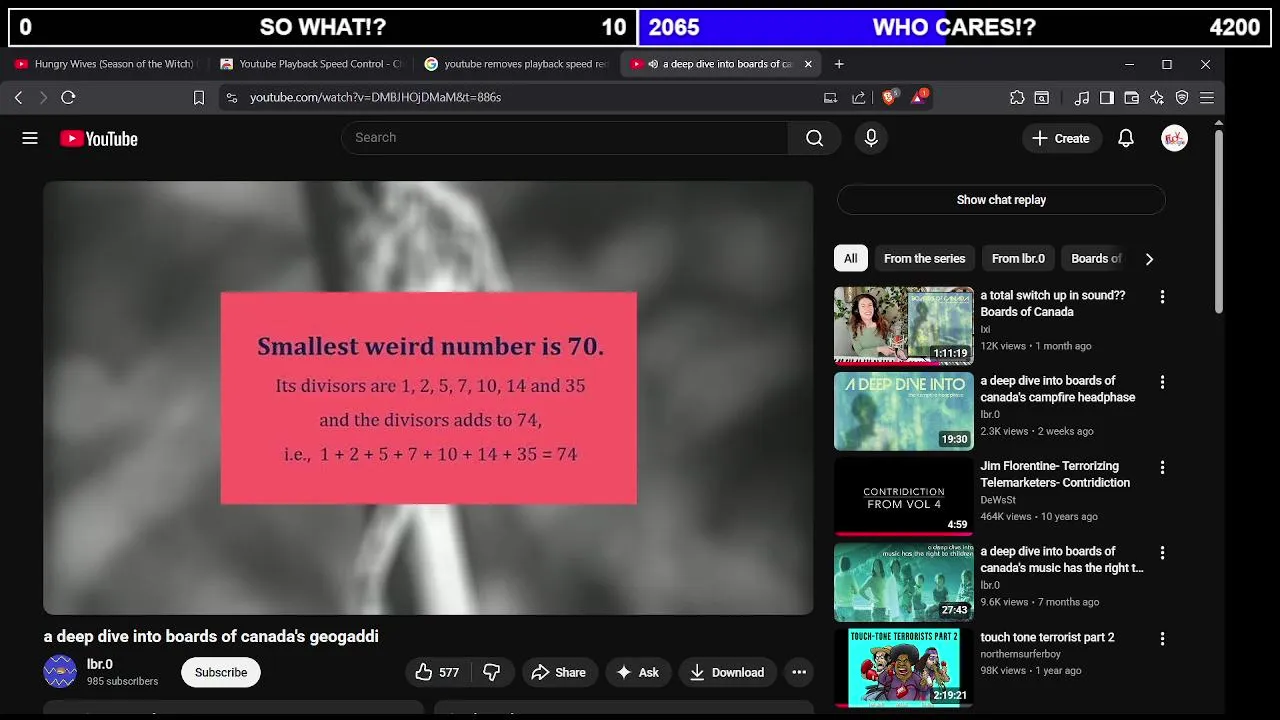This screenshot has height=720, width=1280.
Task: Open the YouTube guide hamburger menu
Action: (x=30, y=138)
